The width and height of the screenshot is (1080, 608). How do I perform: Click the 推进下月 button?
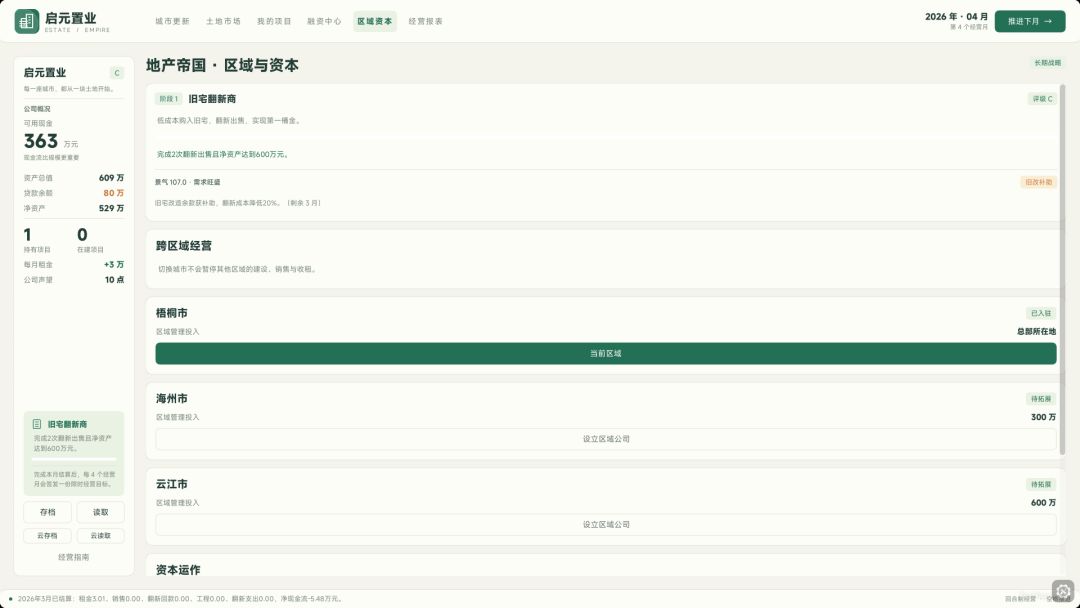[x=1030, y=21]
